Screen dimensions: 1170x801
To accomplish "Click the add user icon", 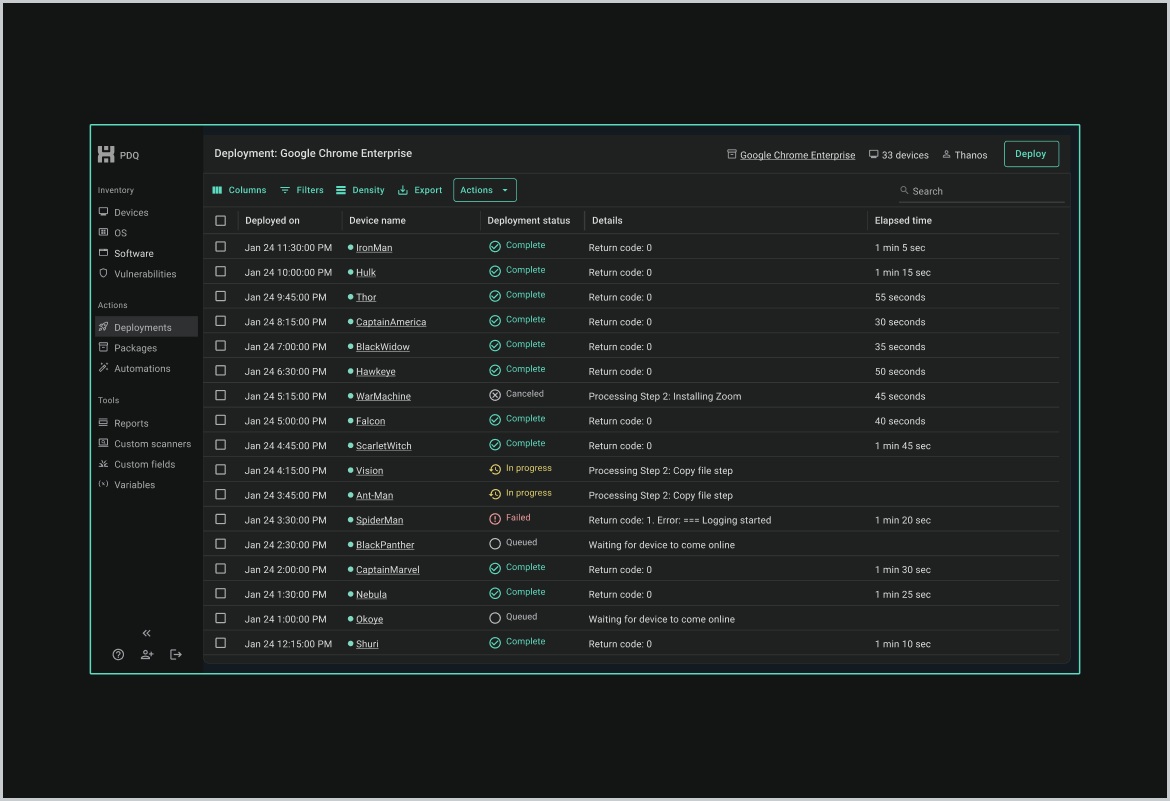I will [x=147, y=655].
